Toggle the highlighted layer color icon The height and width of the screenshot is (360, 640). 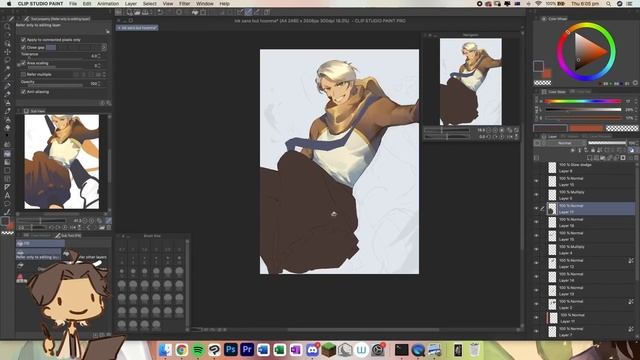click(x=632, y=150)
